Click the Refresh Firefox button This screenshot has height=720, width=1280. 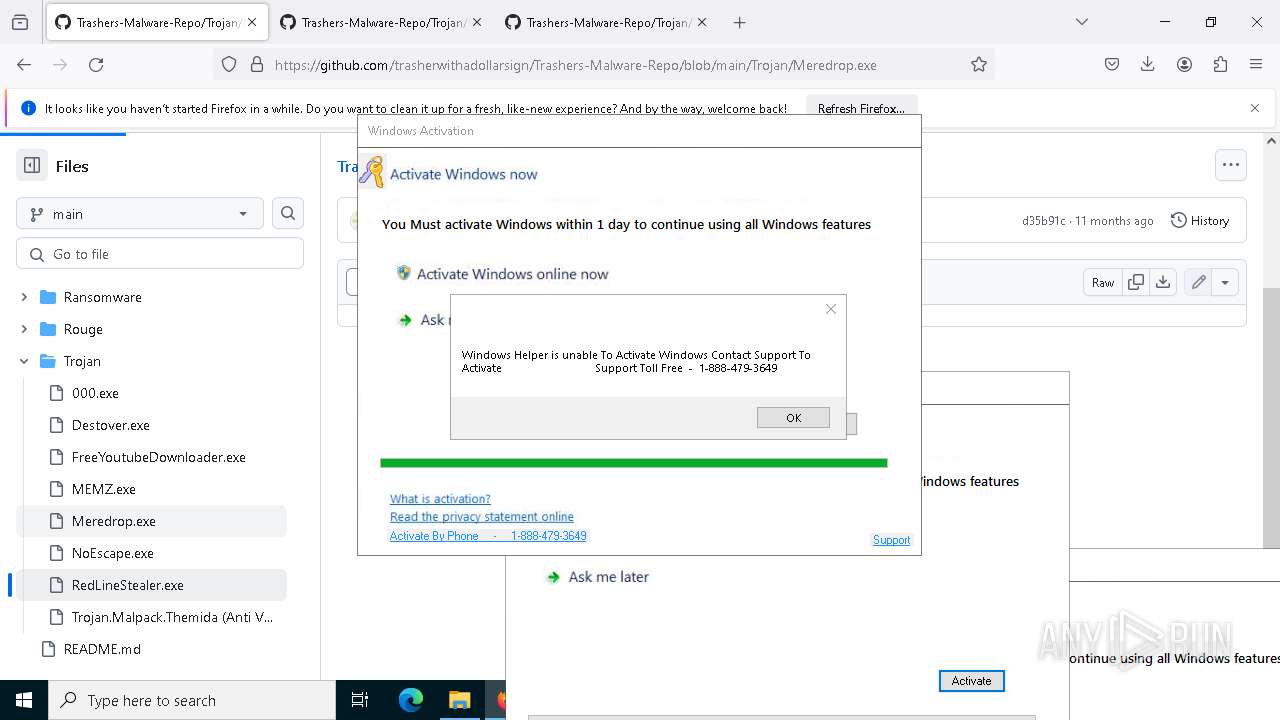861,108
